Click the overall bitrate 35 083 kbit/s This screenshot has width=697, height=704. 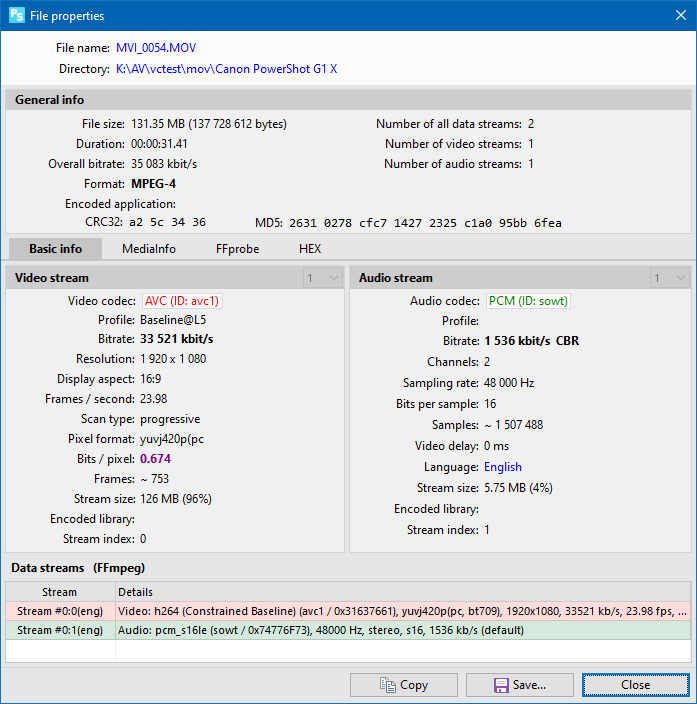(x=164, y=164)
